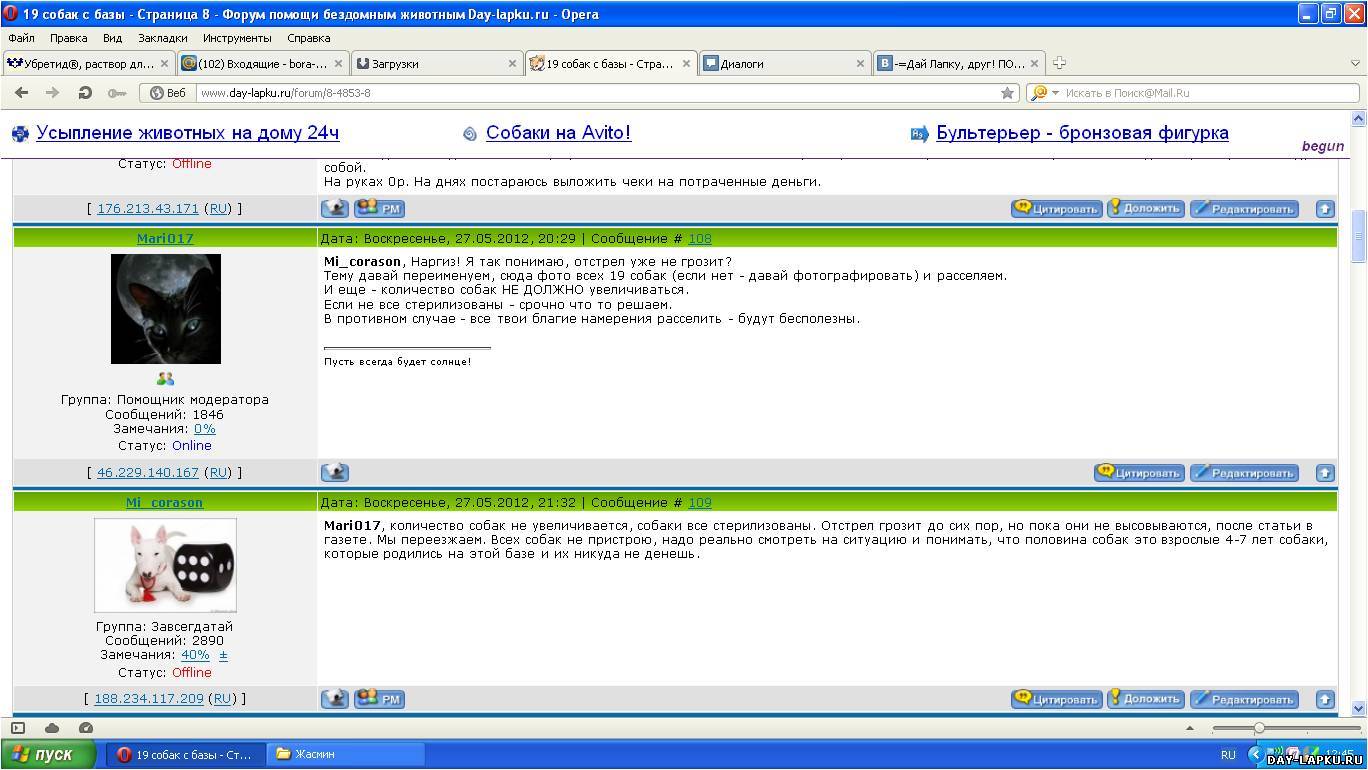Open zoom options arrow near zoom slider
The height and width of the screenshot is (770, 1368).
click(1190, 728)
